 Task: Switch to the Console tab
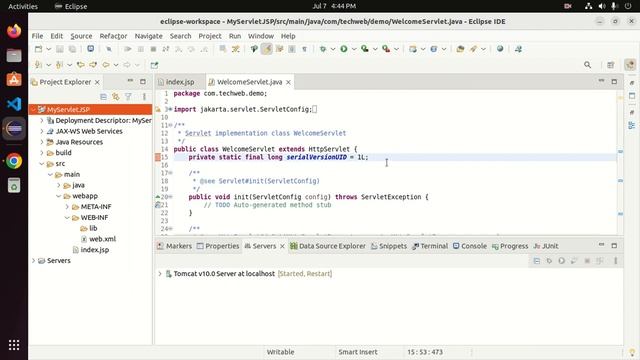click(470, 246)
